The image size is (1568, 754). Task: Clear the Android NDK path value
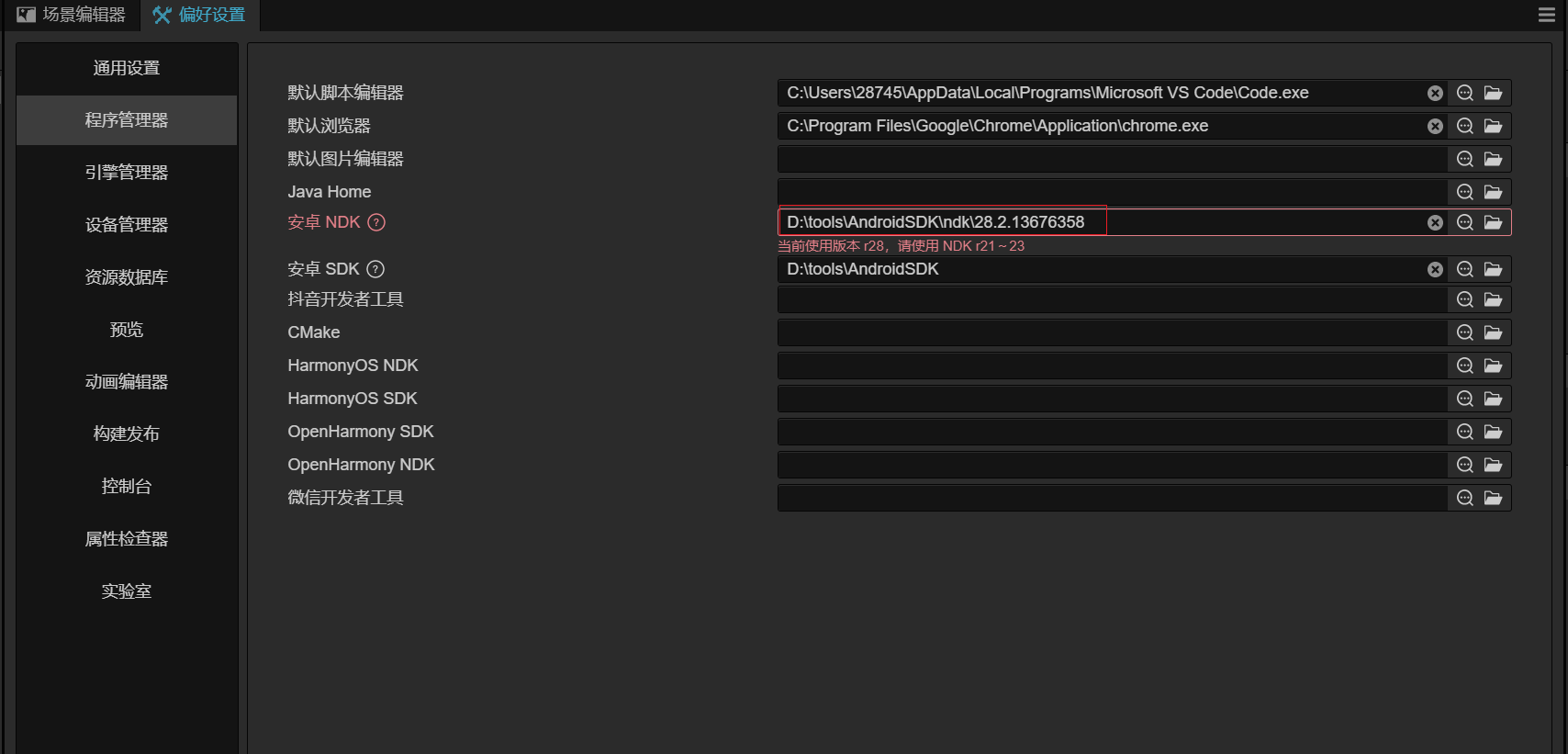point(1435,222)
